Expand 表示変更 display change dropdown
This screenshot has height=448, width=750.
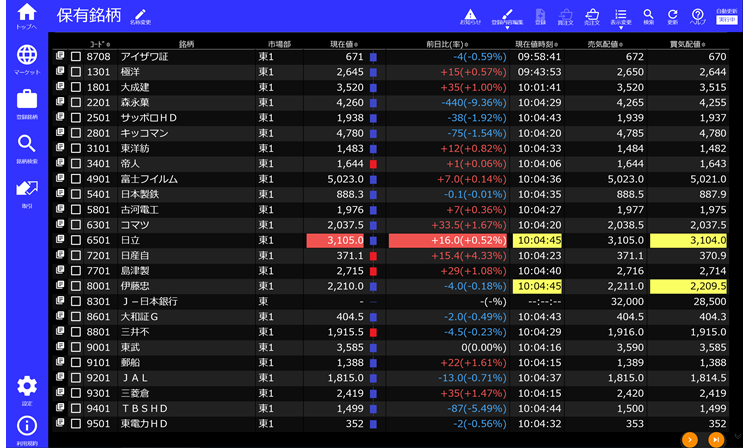[620, 19]
